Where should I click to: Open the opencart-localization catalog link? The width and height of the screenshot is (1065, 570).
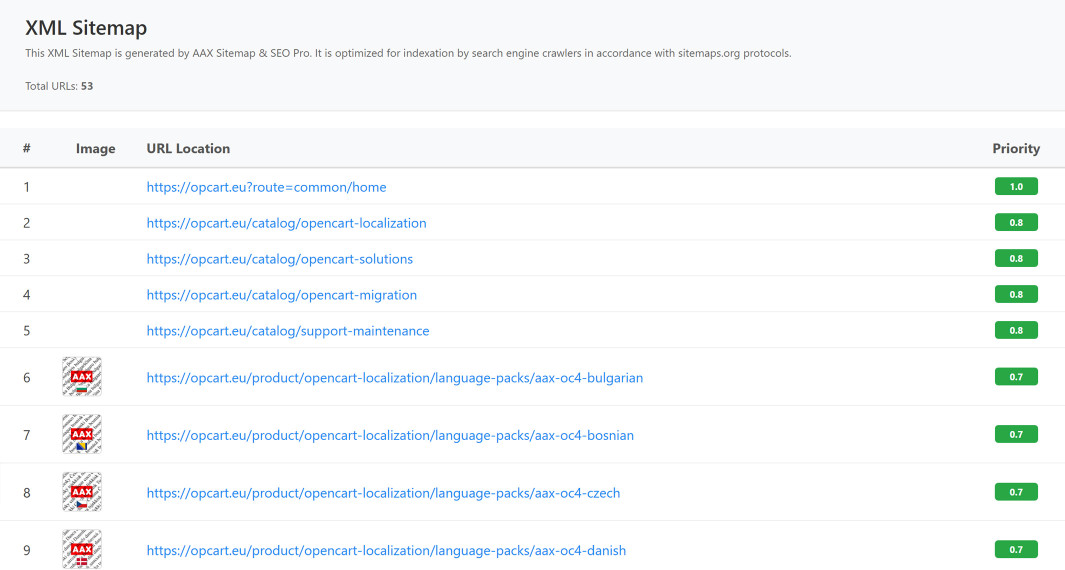coord(286,223)
